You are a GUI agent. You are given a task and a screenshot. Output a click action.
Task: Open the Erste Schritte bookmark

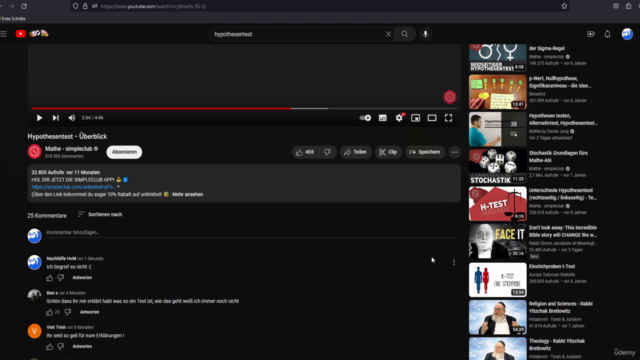(x=13, y=18)
